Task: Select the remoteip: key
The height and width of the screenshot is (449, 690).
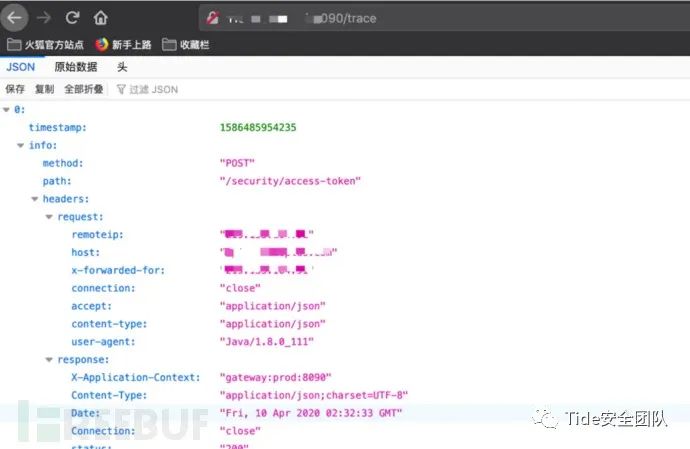Action: pyautogui.click(x=97, y=235)
